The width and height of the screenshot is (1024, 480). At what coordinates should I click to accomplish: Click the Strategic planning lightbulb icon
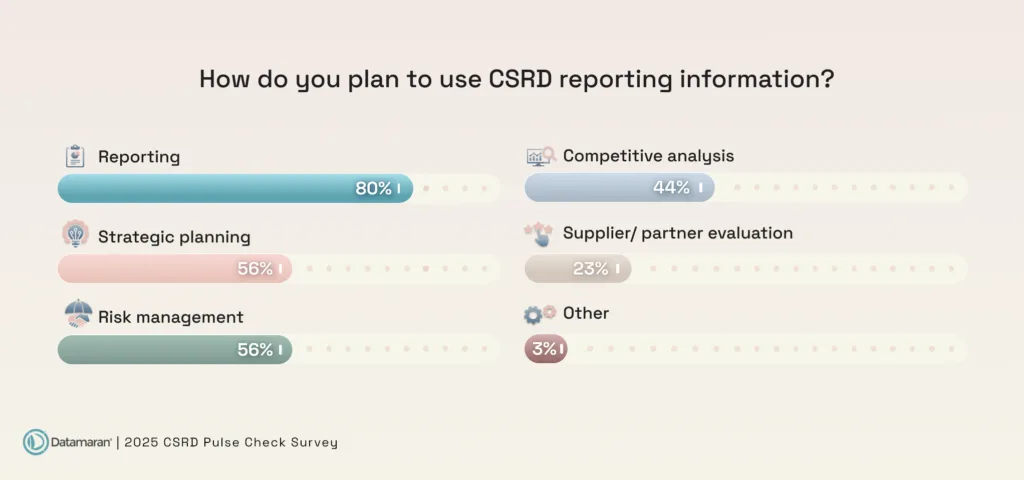coord(75,234)
